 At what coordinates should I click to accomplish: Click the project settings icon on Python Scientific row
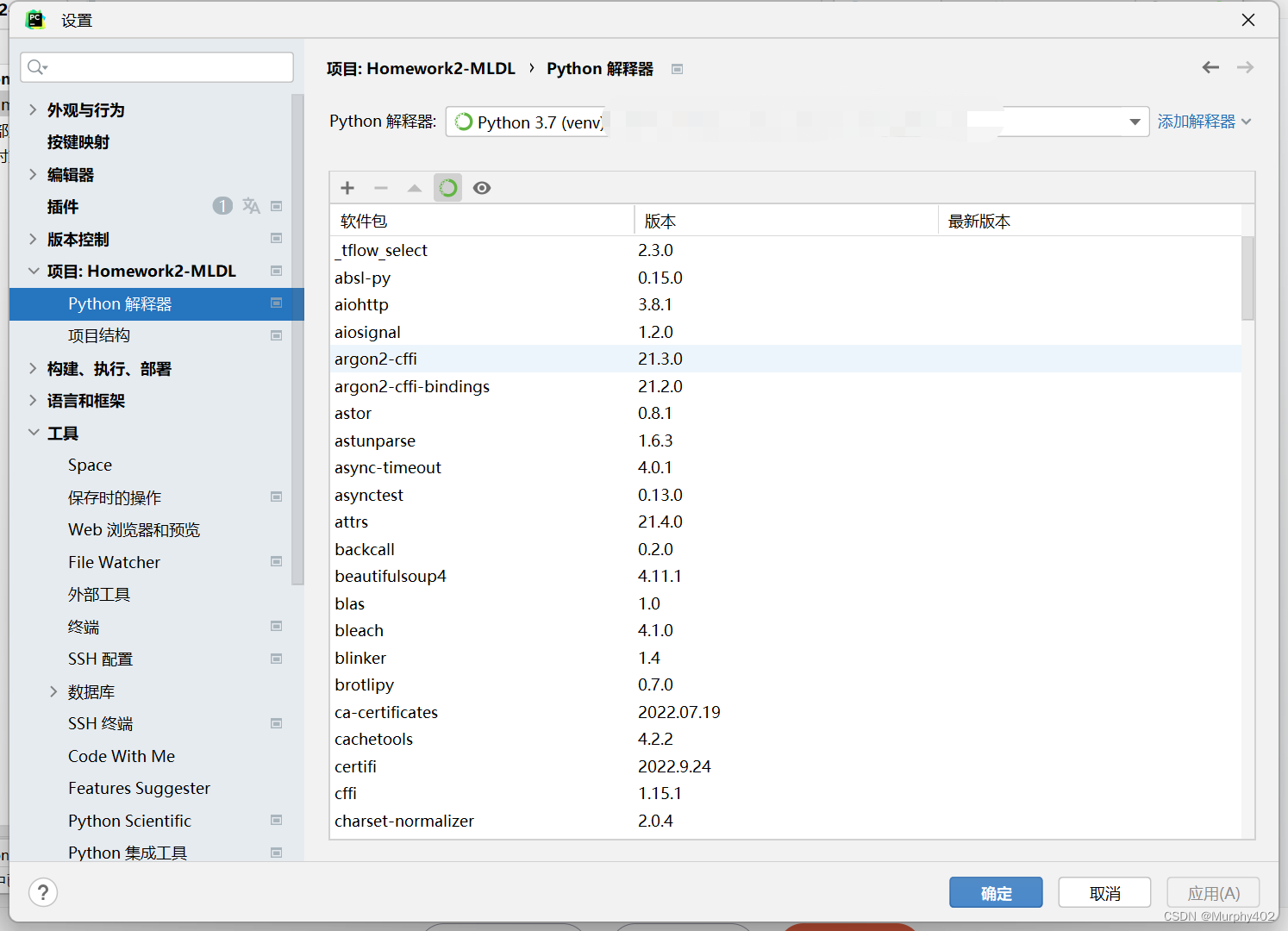[277, 821]
